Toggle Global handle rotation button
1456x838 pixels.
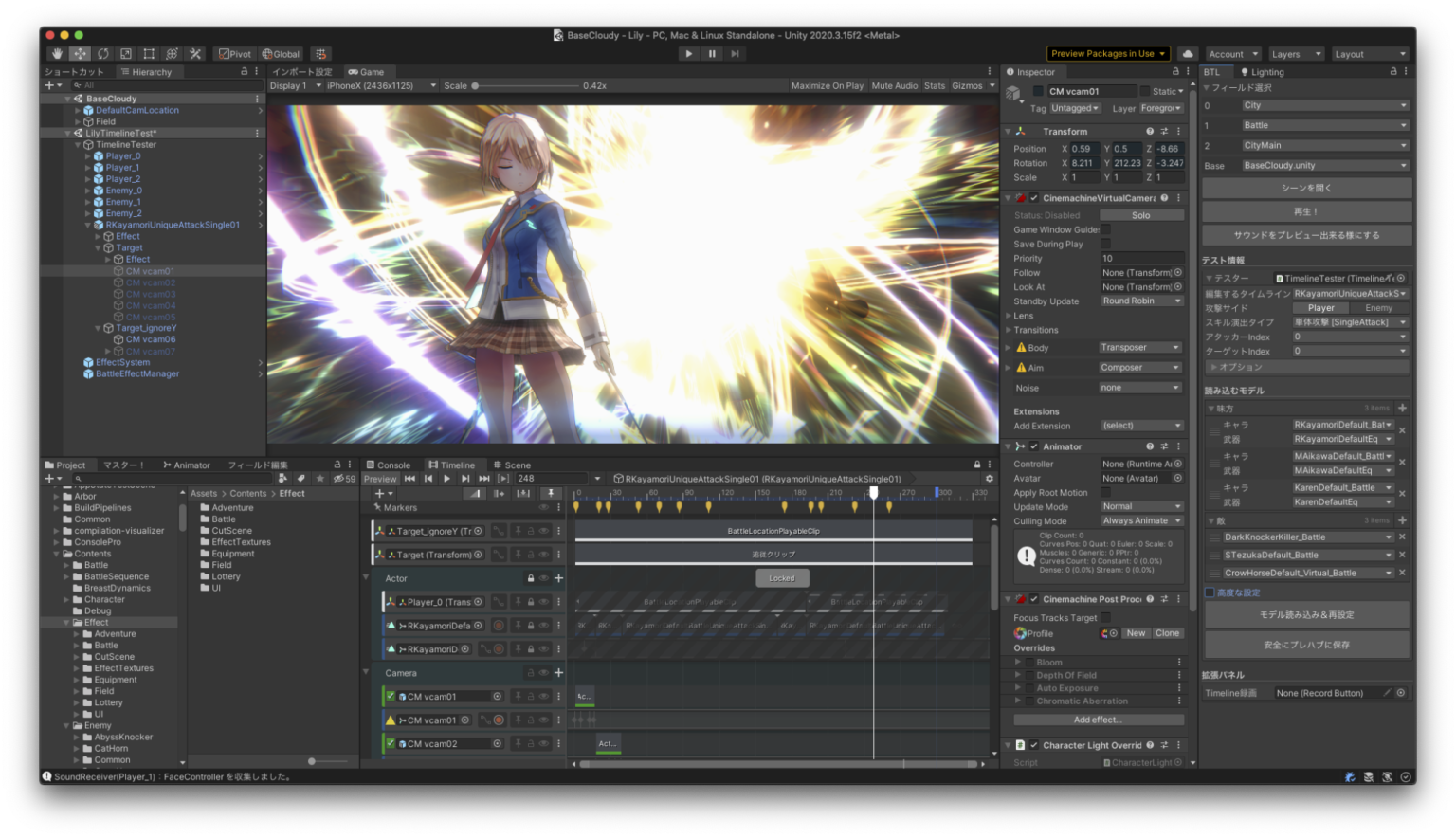(281, 54)
